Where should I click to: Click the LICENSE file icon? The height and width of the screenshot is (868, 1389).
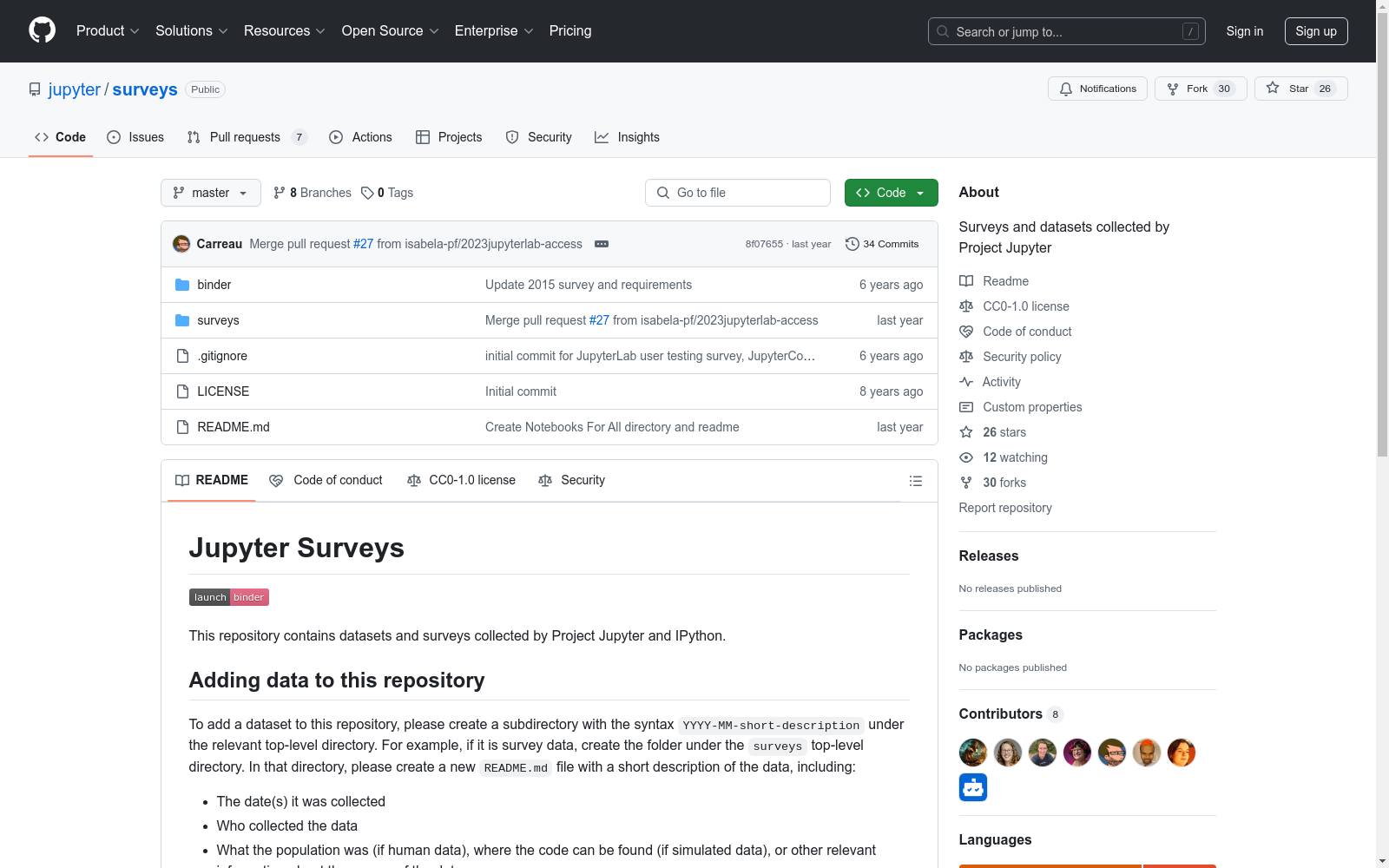click(182, 391)
